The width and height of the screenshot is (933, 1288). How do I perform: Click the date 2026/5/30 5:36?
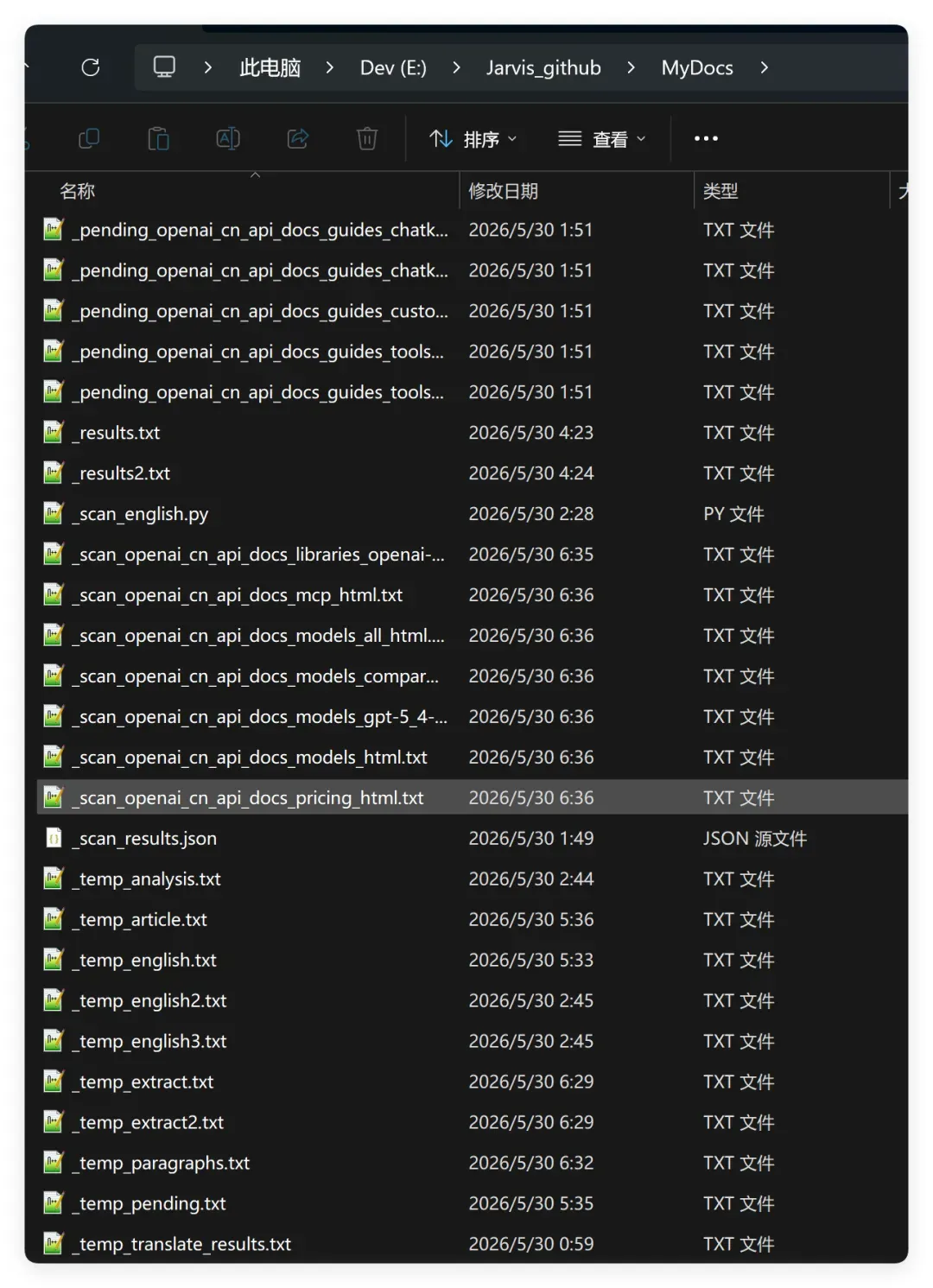(530, 919)
